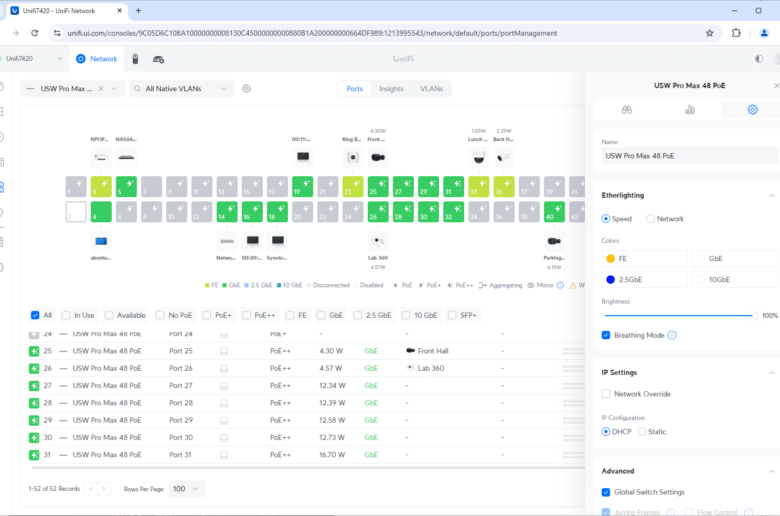Clear the USW Pro Max filter with the X
780x516 pixels.
[100, 89]
